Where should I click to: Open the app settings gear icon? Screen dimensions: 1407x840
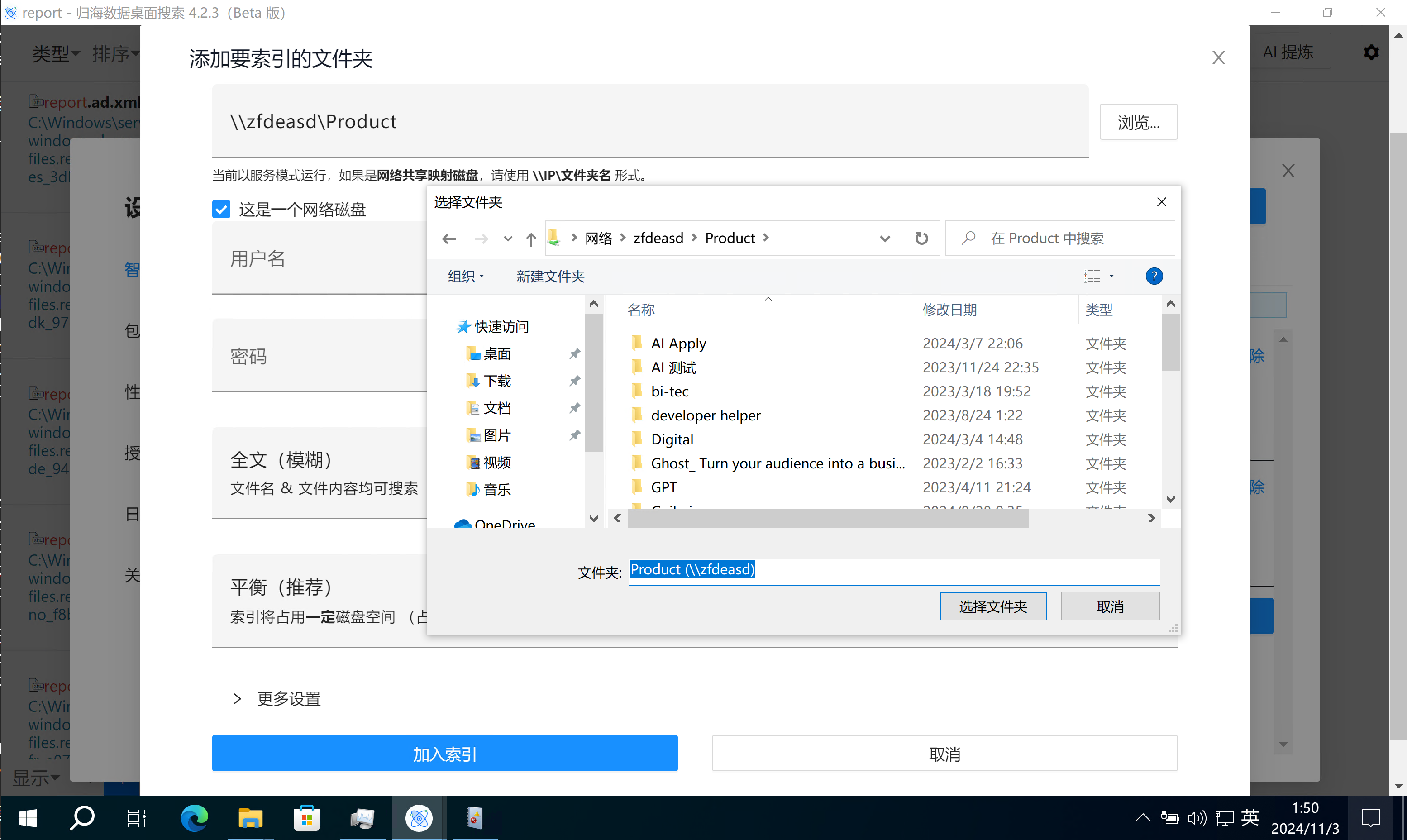1371,52
